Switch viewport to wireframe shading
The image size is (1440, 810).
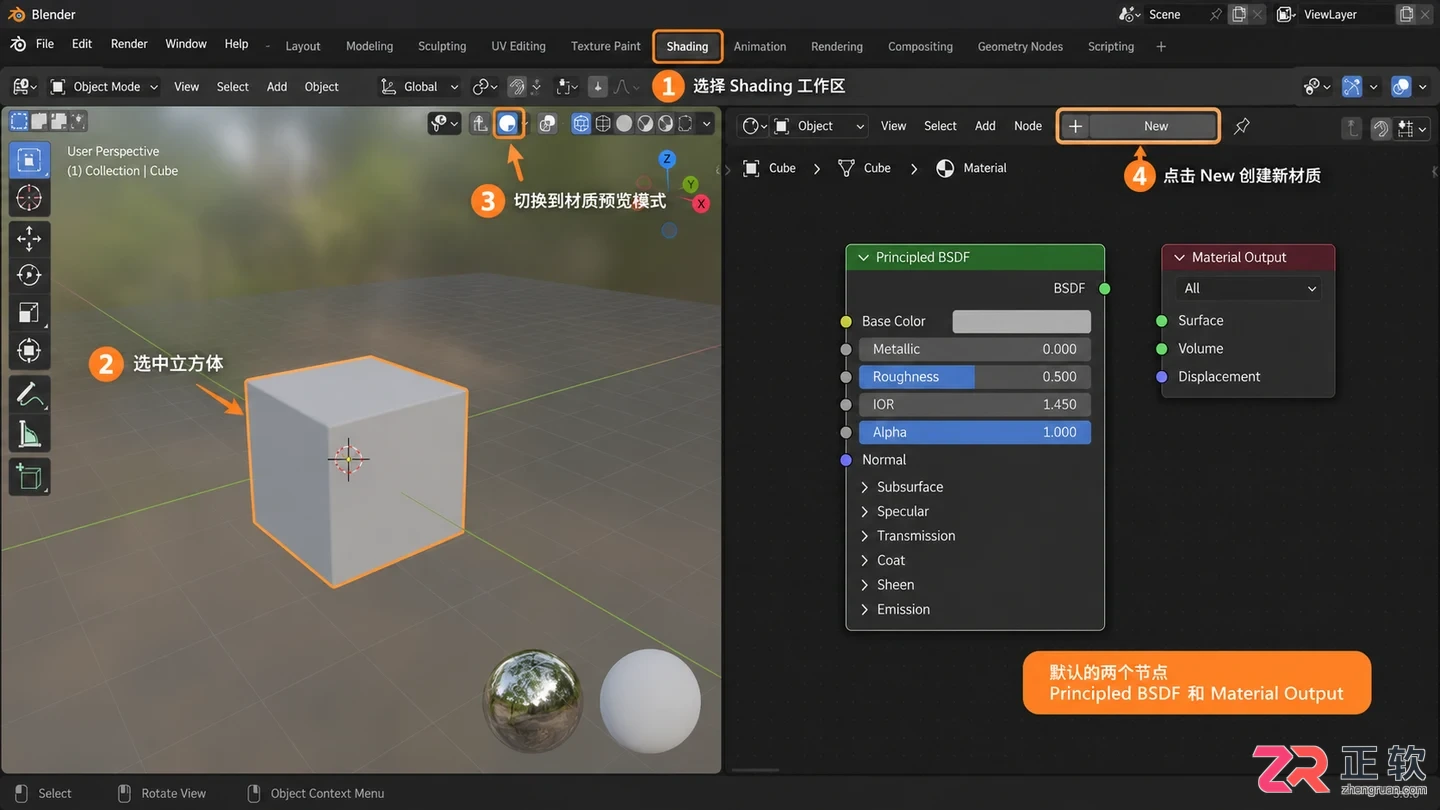coord(603,123)
